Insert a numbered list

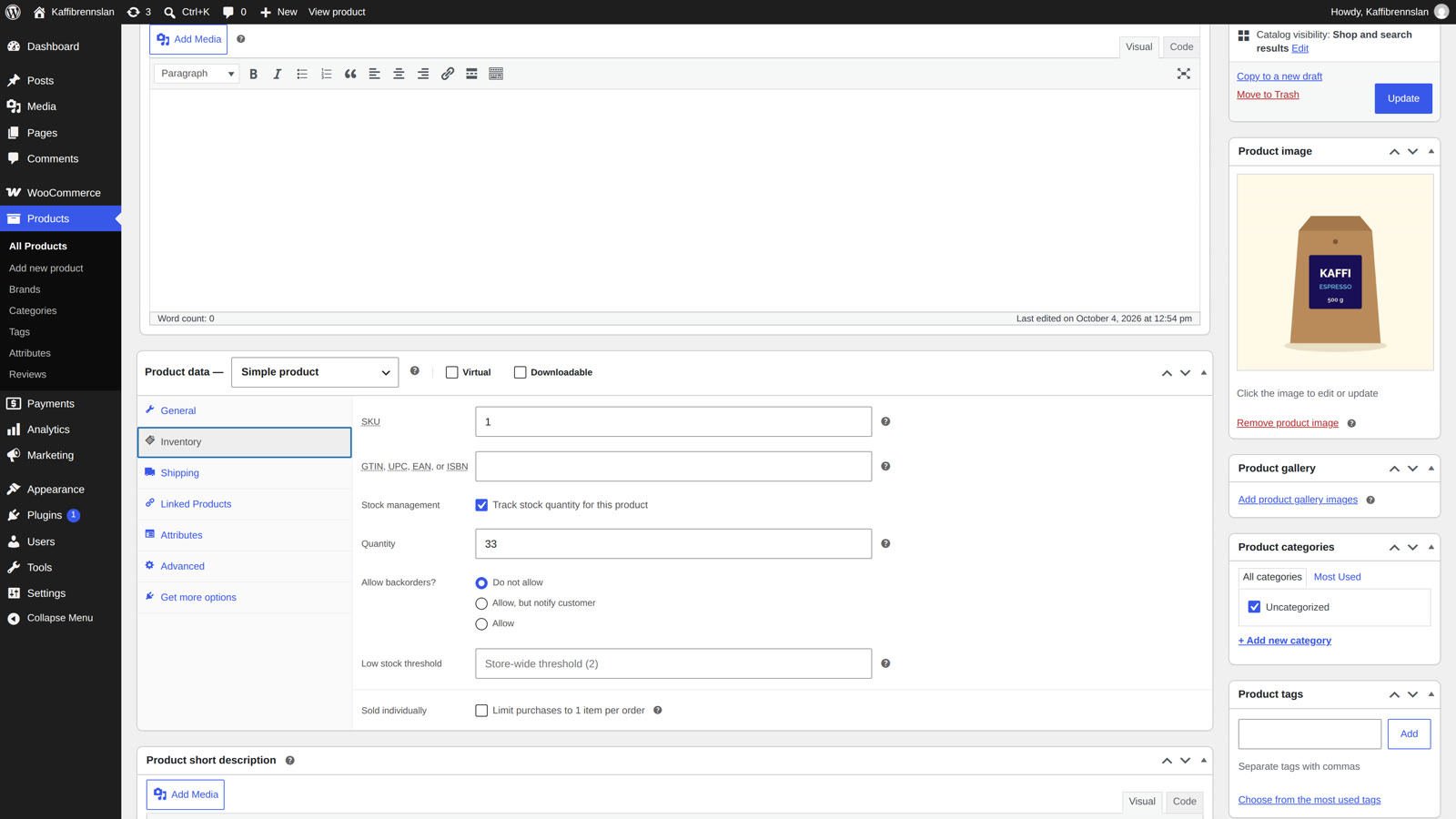326,74
